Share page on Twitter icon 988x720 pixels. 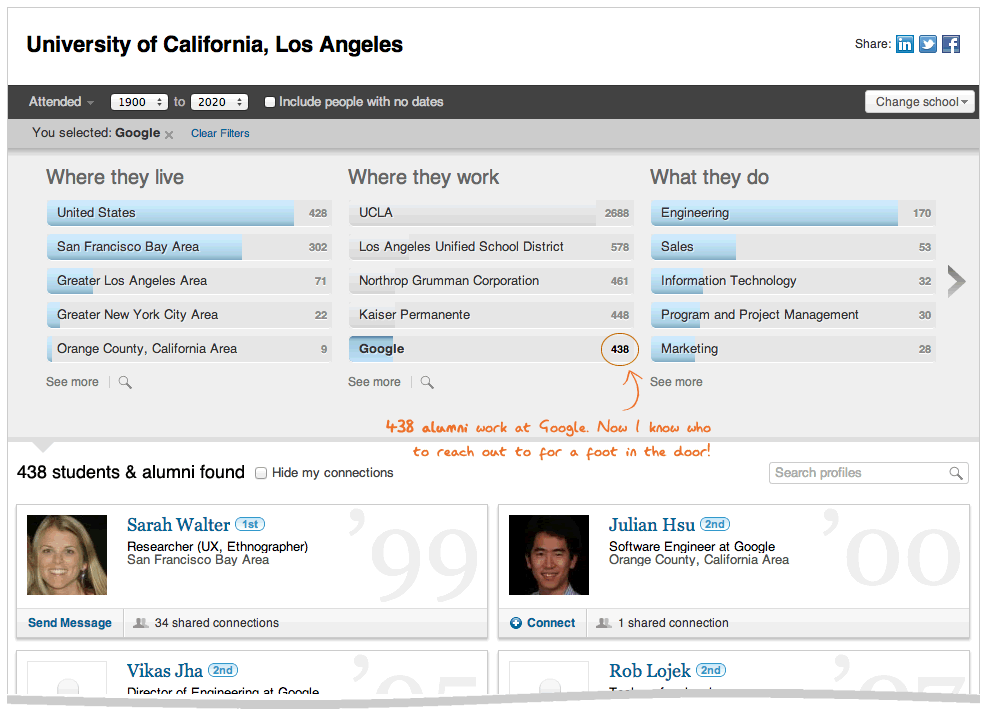(928, 44)
